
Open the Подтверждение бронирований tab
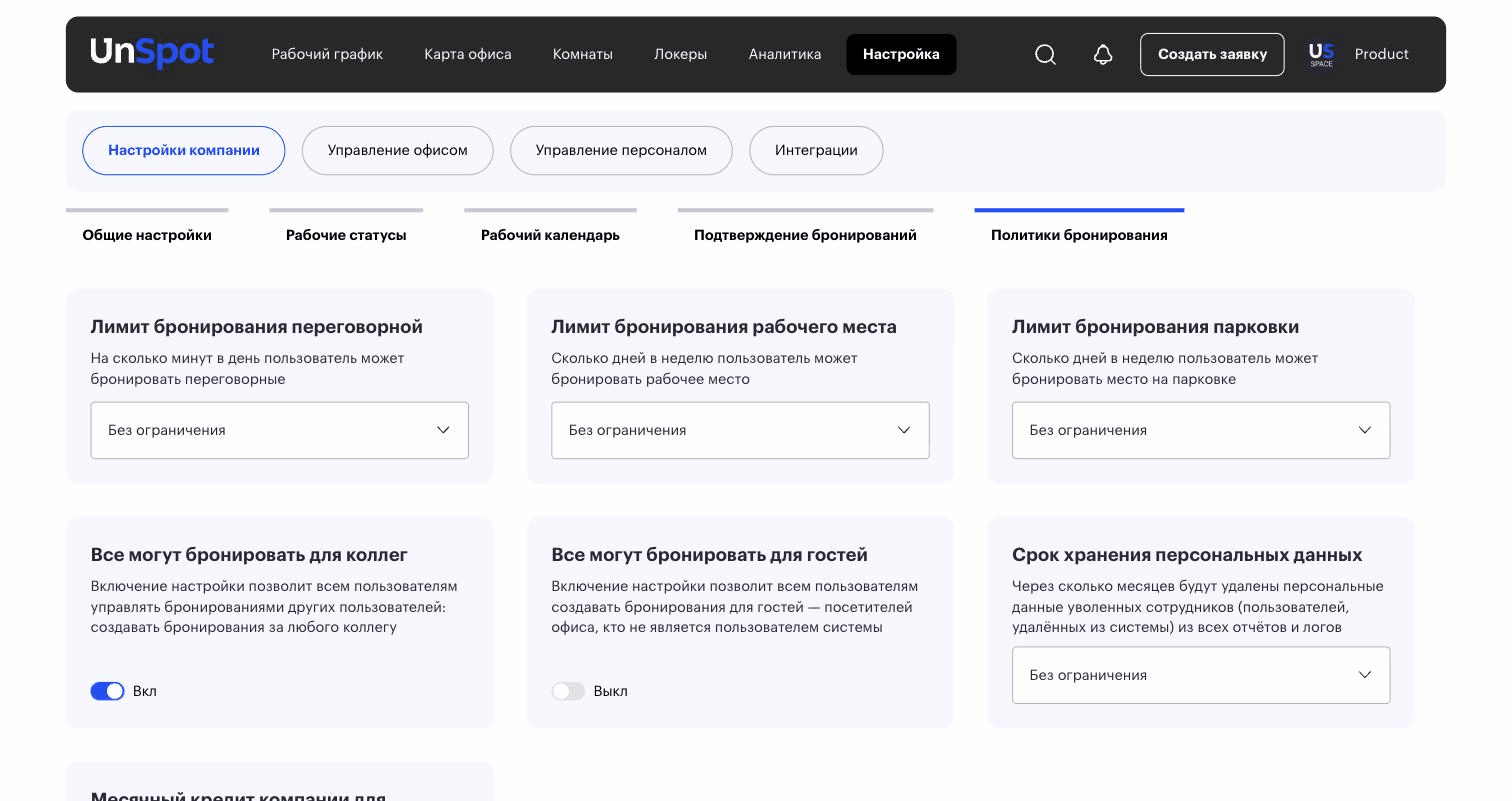tap(805, 235)
